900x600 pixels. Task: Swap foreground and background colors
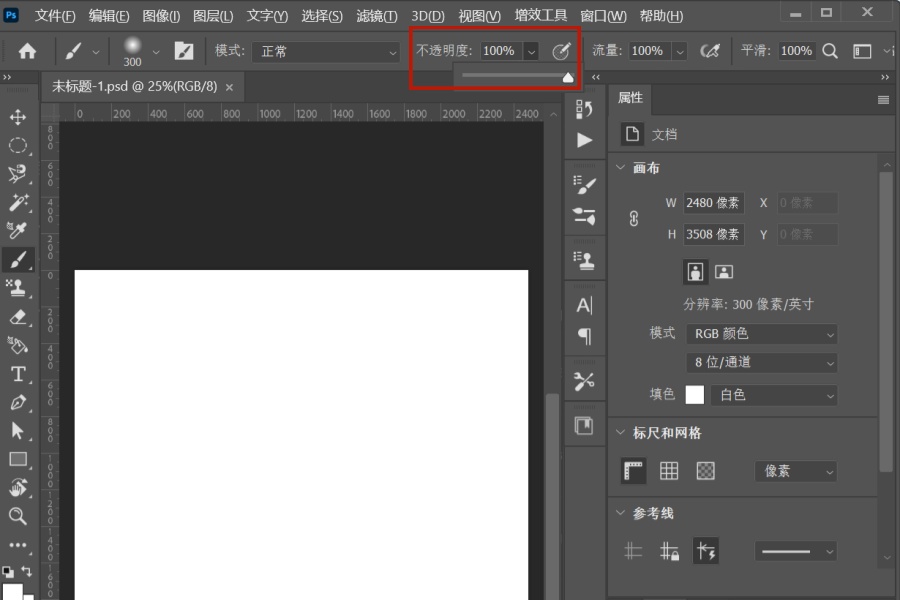[26, 571]
